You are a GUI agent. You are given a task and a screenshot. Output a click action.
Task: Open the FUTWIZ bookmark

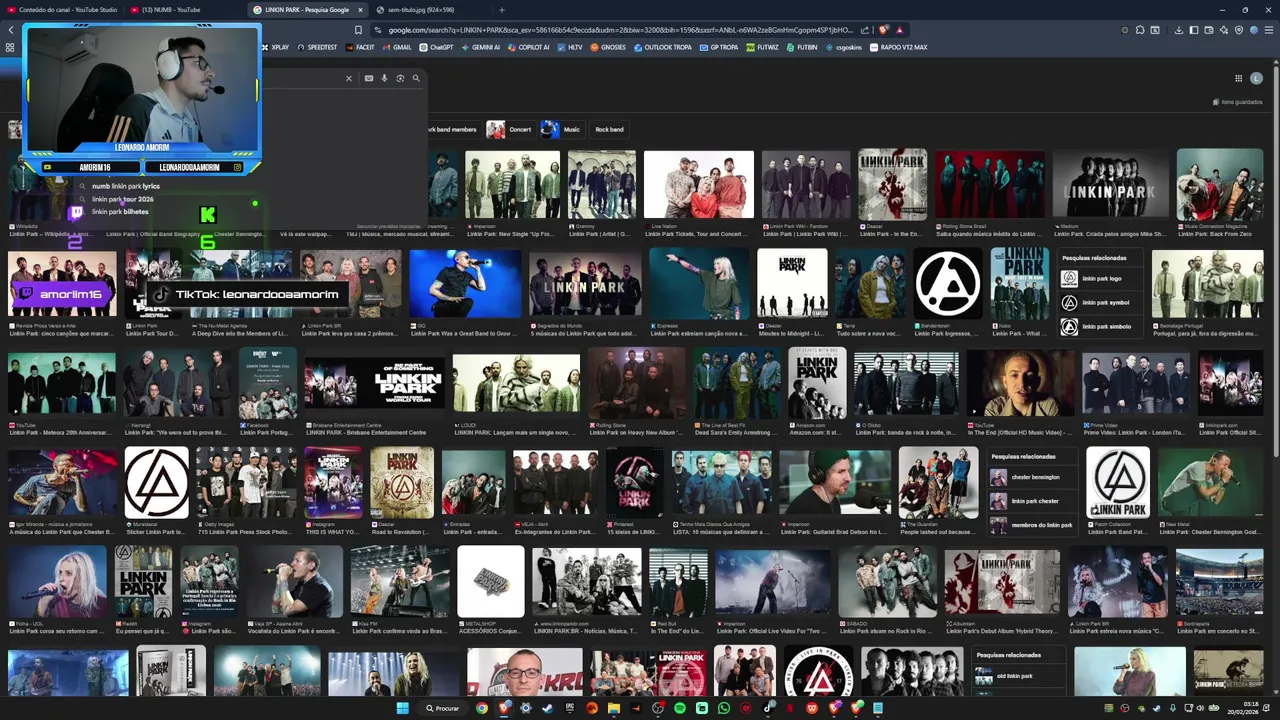tap(763, 47)
